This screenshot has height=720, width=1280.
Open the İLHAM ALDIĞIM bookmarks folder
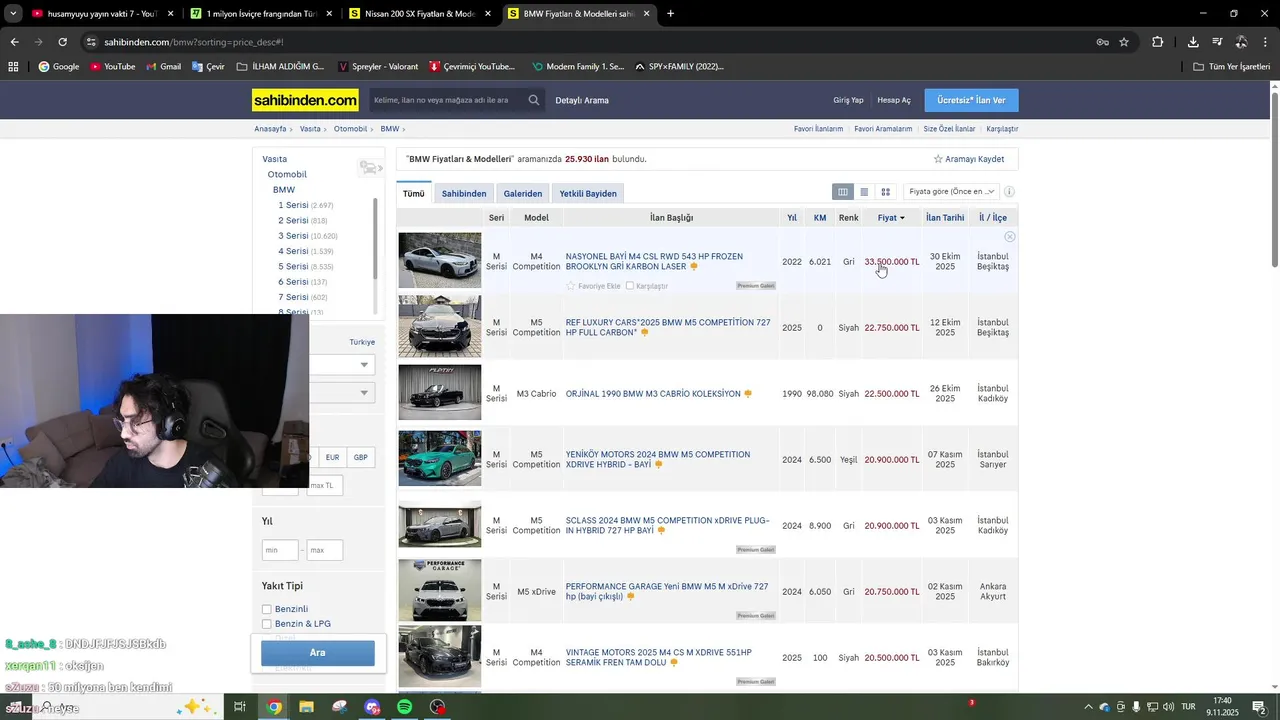pyautogui.click(x=280, y=66)
